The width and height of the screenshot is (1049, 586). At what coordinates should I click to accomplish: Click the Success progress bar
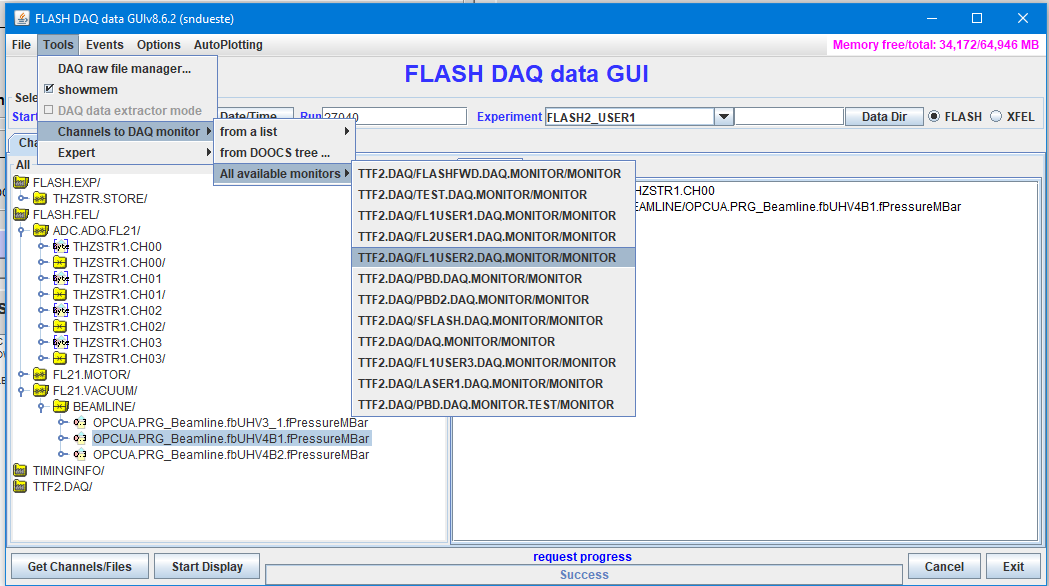[583, 574]
